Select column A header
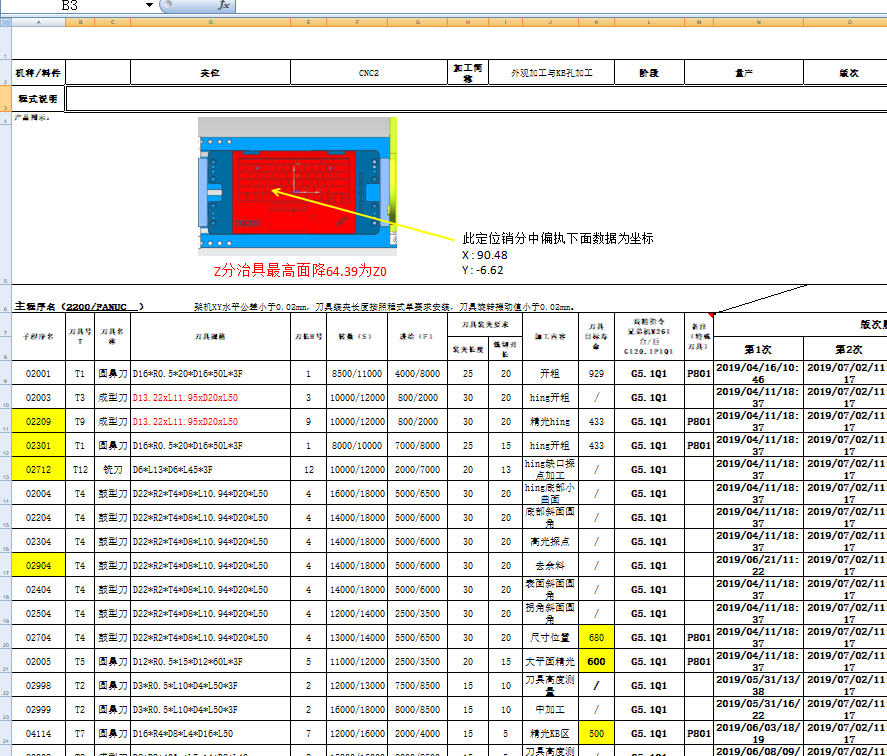Viewport: 887px width, 756px height. tap(38, 19)
